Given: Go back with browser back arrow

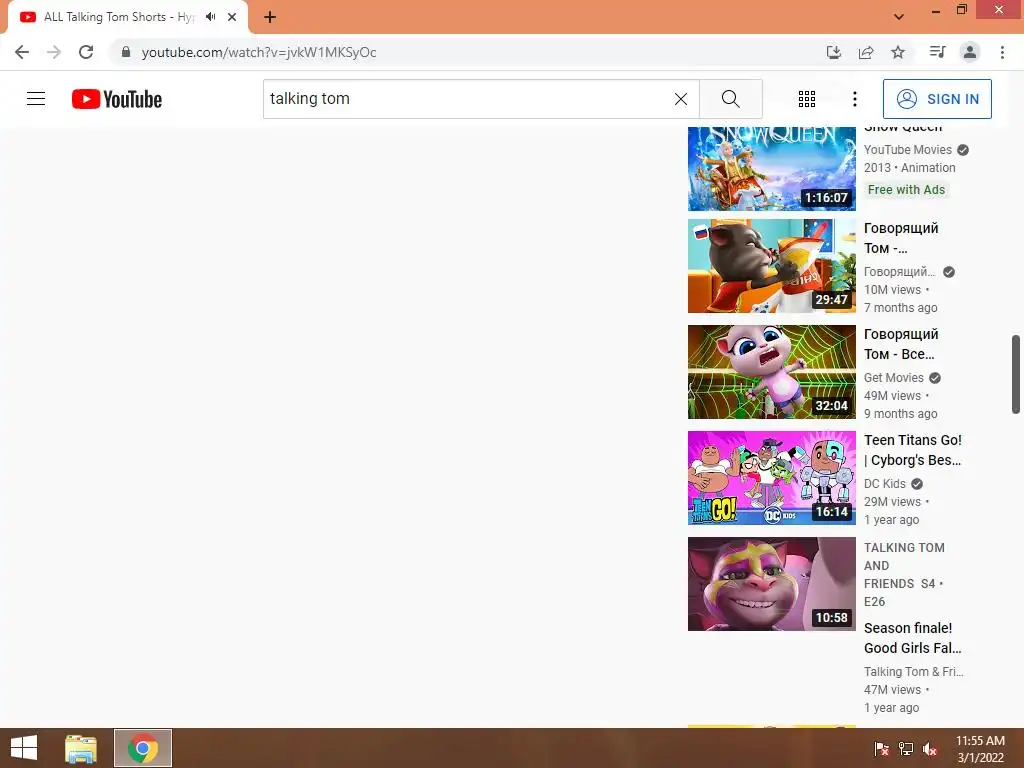Looking at the screenshot, I should (x=22, y=52).
